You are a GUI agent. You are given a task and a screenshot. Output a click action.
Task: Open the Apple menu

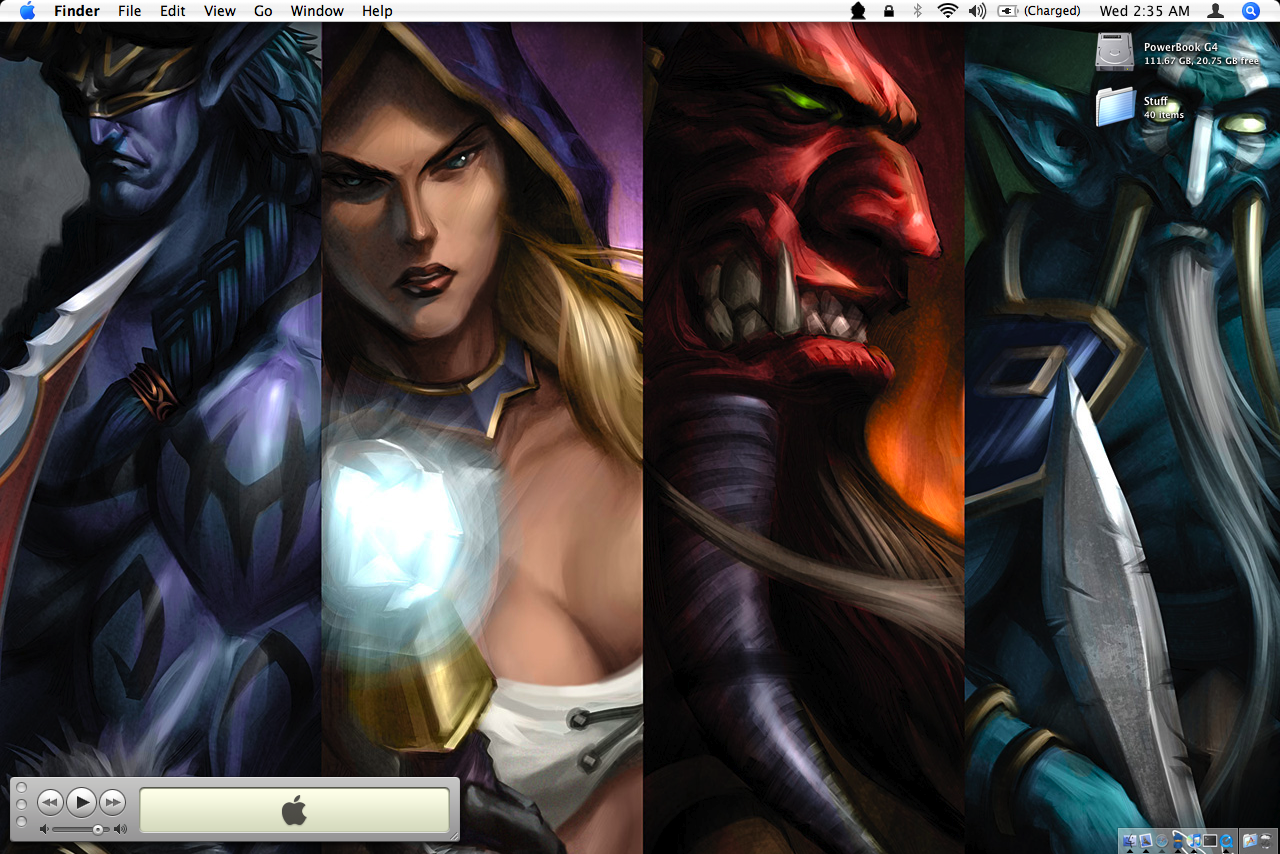(x=27, y=11)
